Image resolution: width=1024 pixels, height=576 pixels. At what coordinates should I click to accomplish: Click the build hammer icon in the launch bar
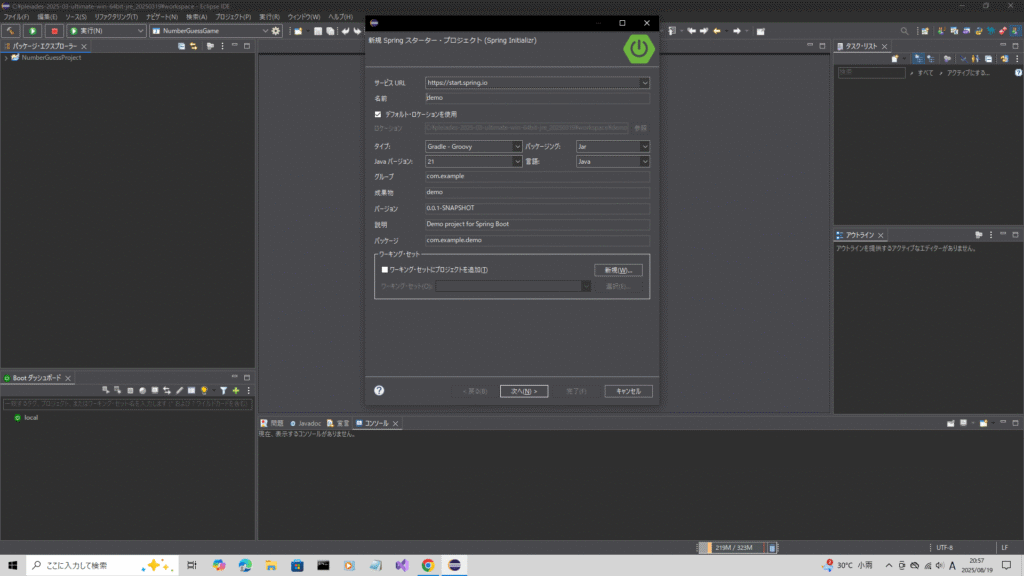(x=10, y=31)
